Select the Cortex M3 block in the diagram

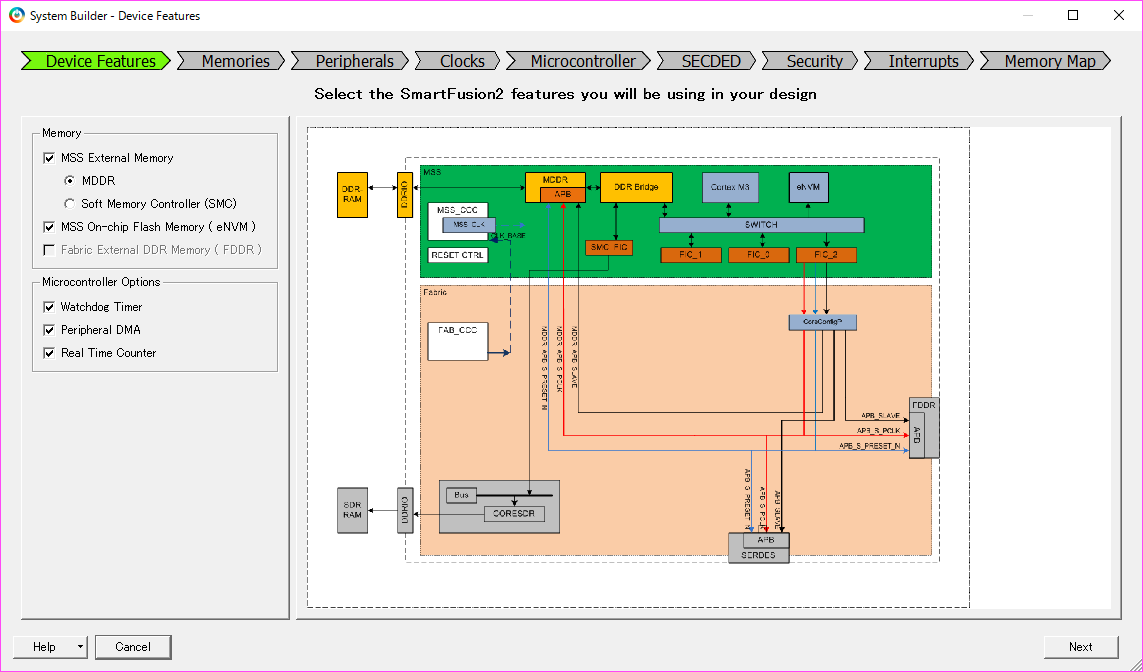coord(730,187)
